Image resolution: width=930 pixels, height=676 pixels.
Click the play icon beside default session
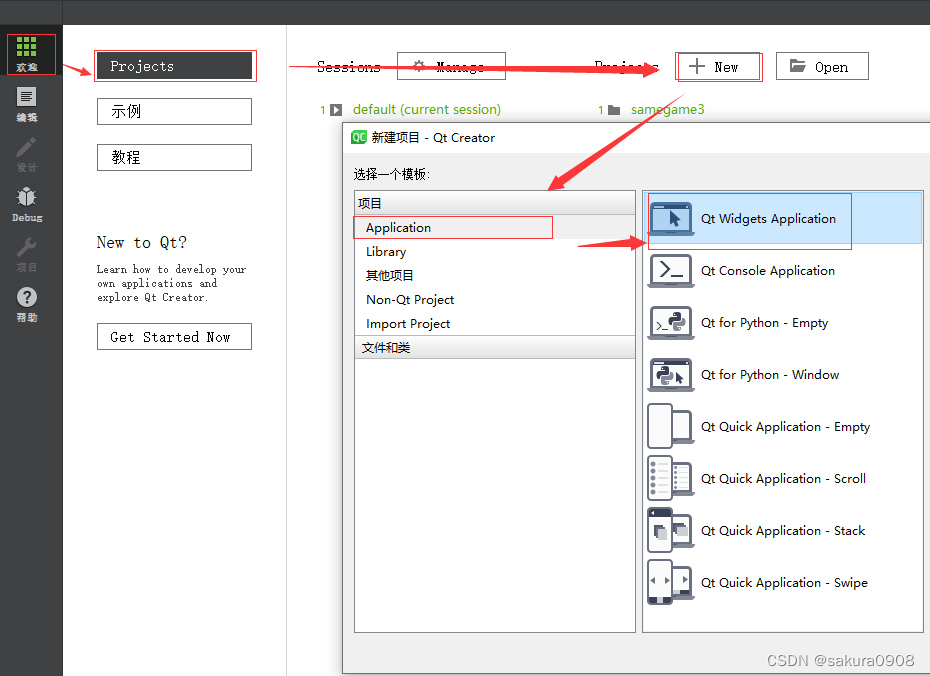coord(336,110)
